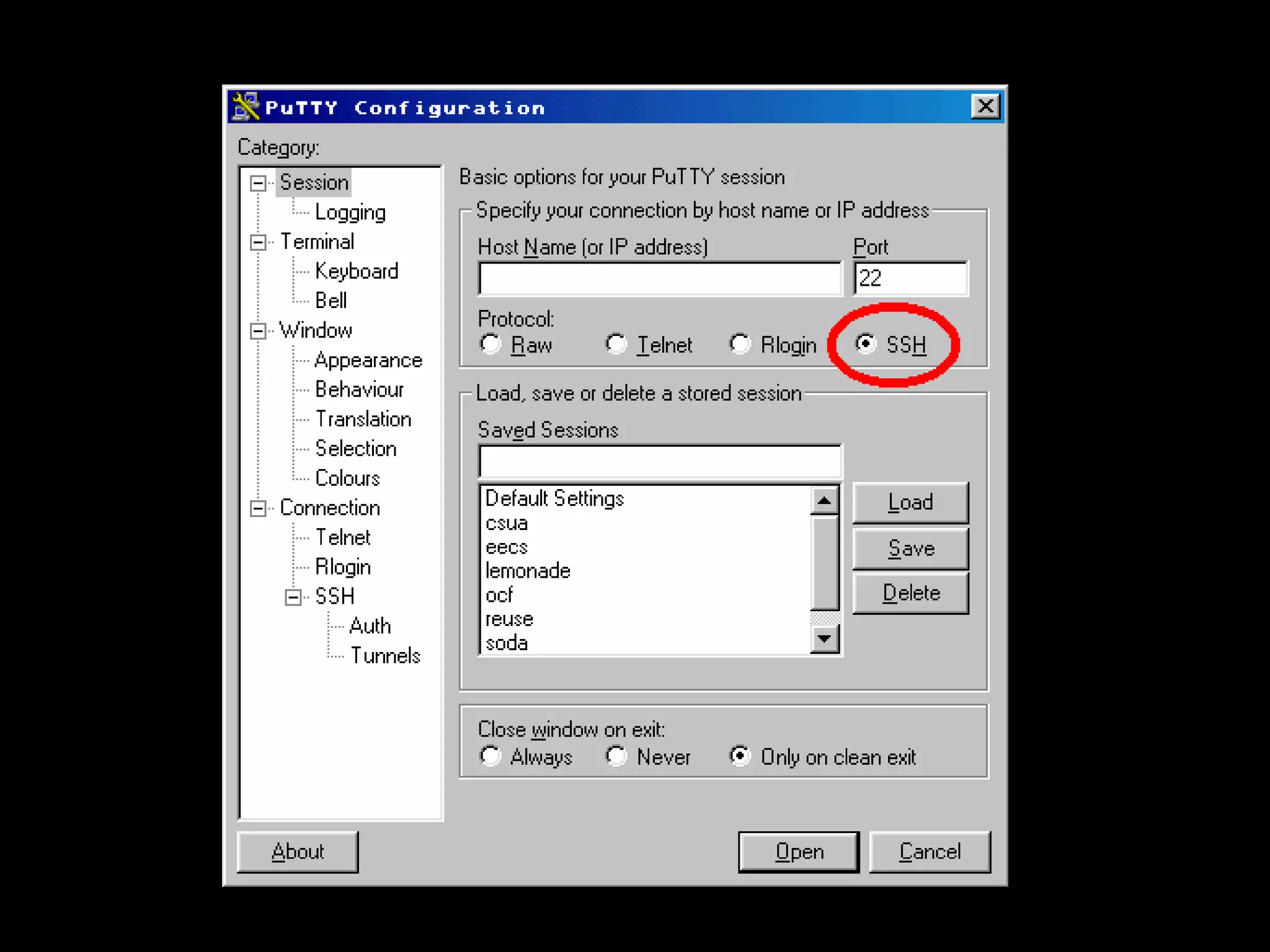This screenshot has height=952, width=1270.
Task: Collapse the Session tree node
Action: point(258,183)
